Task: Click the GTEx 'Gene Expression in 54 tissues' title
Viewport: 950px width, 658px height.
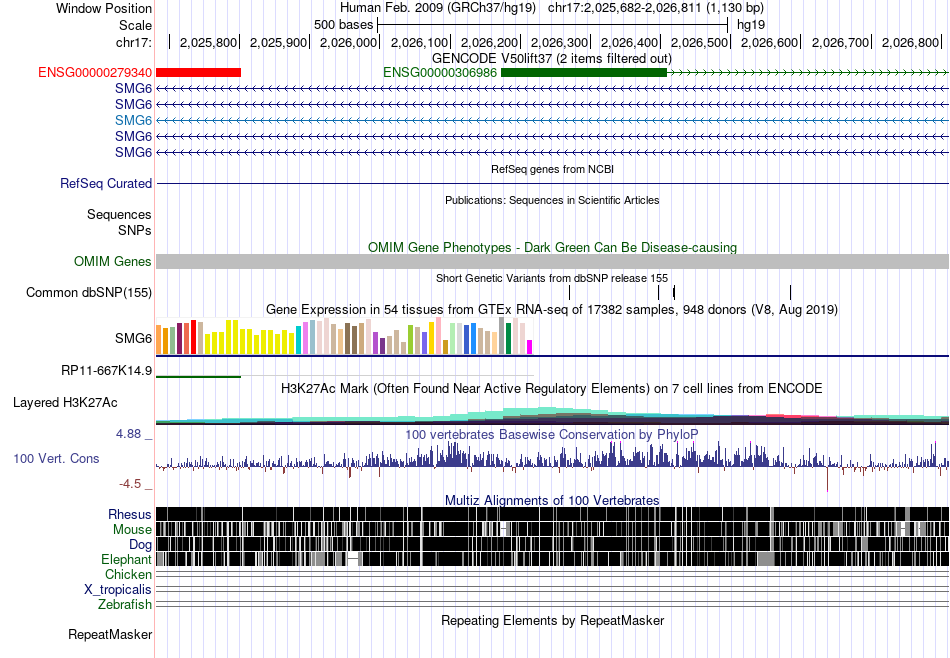Action: [x=552, y=310]
